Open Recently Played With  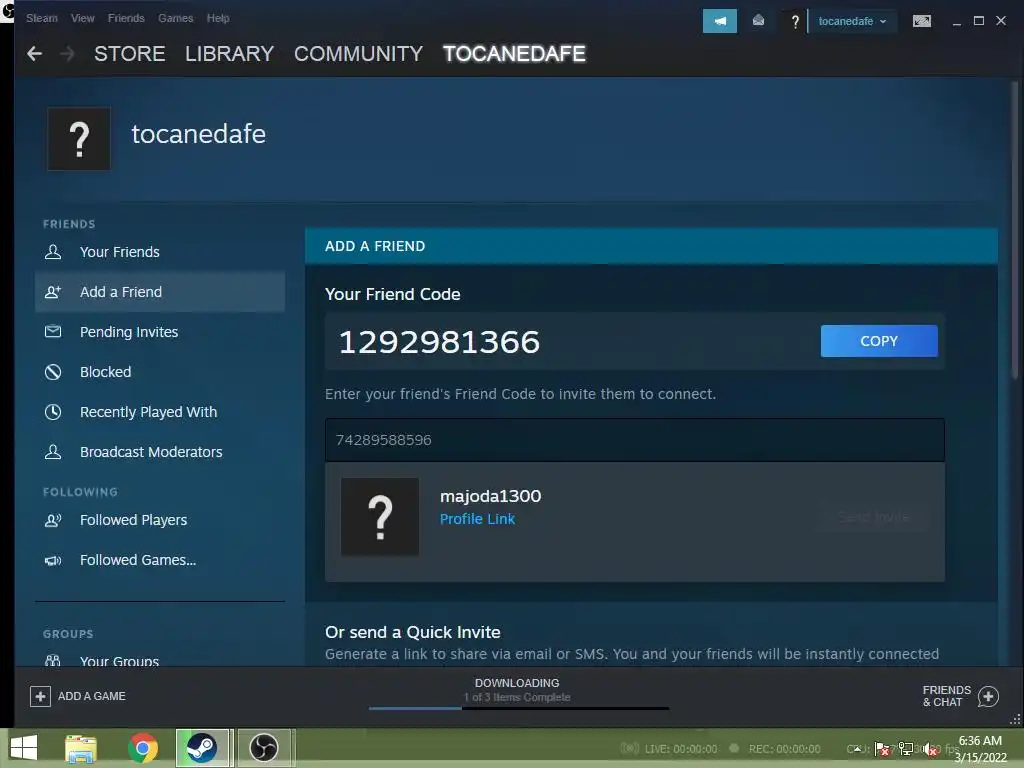[x=148, y=412]
